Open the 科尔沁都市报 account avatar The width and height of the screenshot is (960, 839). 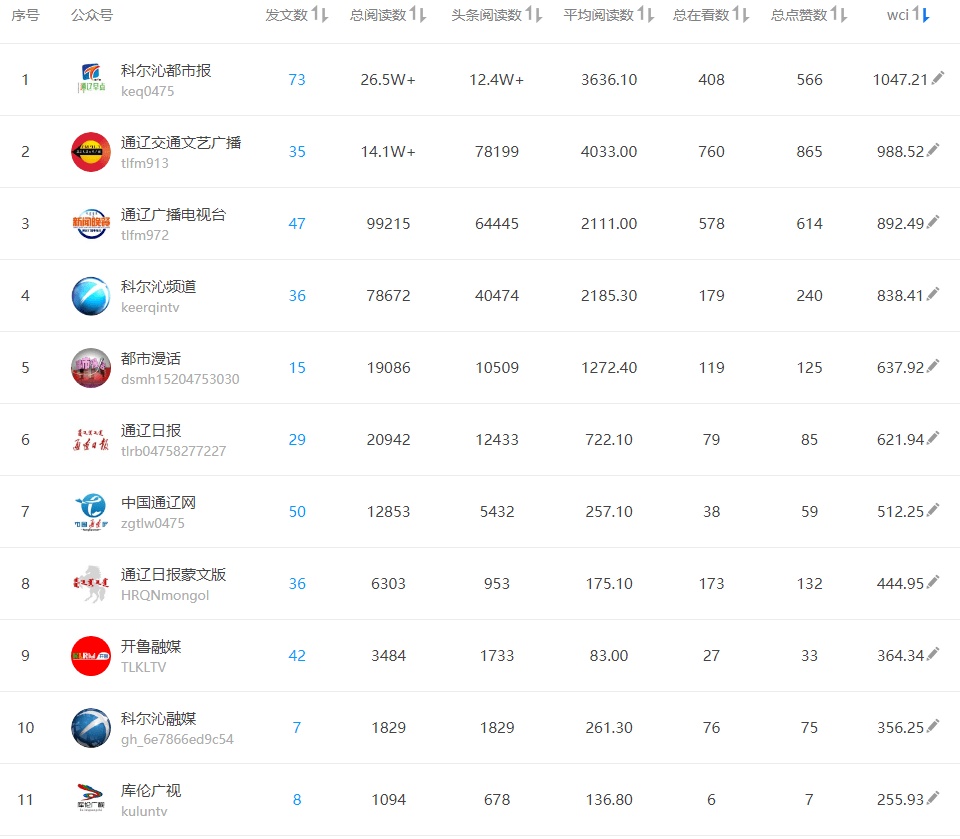91,80
